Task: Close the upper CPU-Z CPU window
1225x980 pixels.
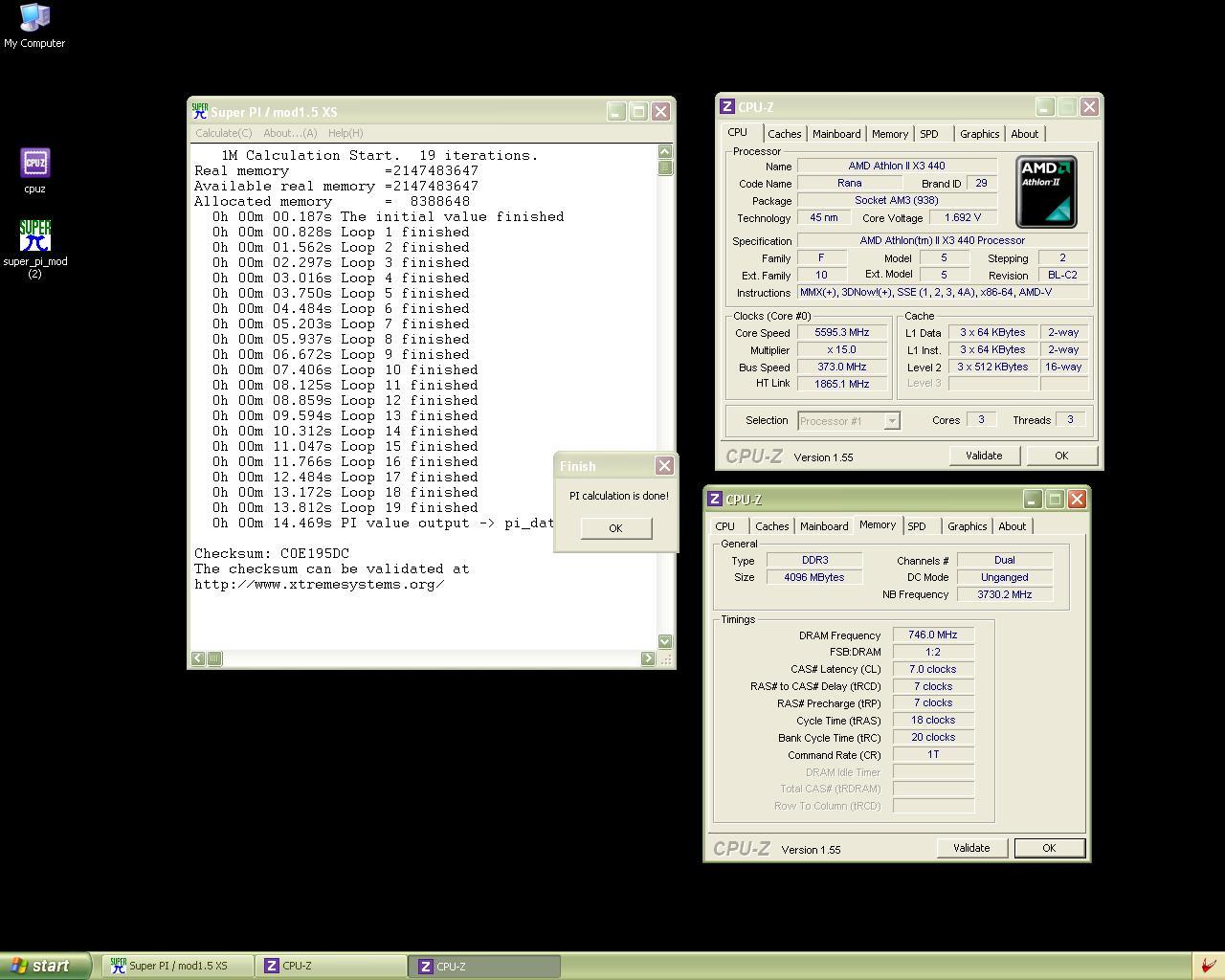Action: coord(1089,107)
